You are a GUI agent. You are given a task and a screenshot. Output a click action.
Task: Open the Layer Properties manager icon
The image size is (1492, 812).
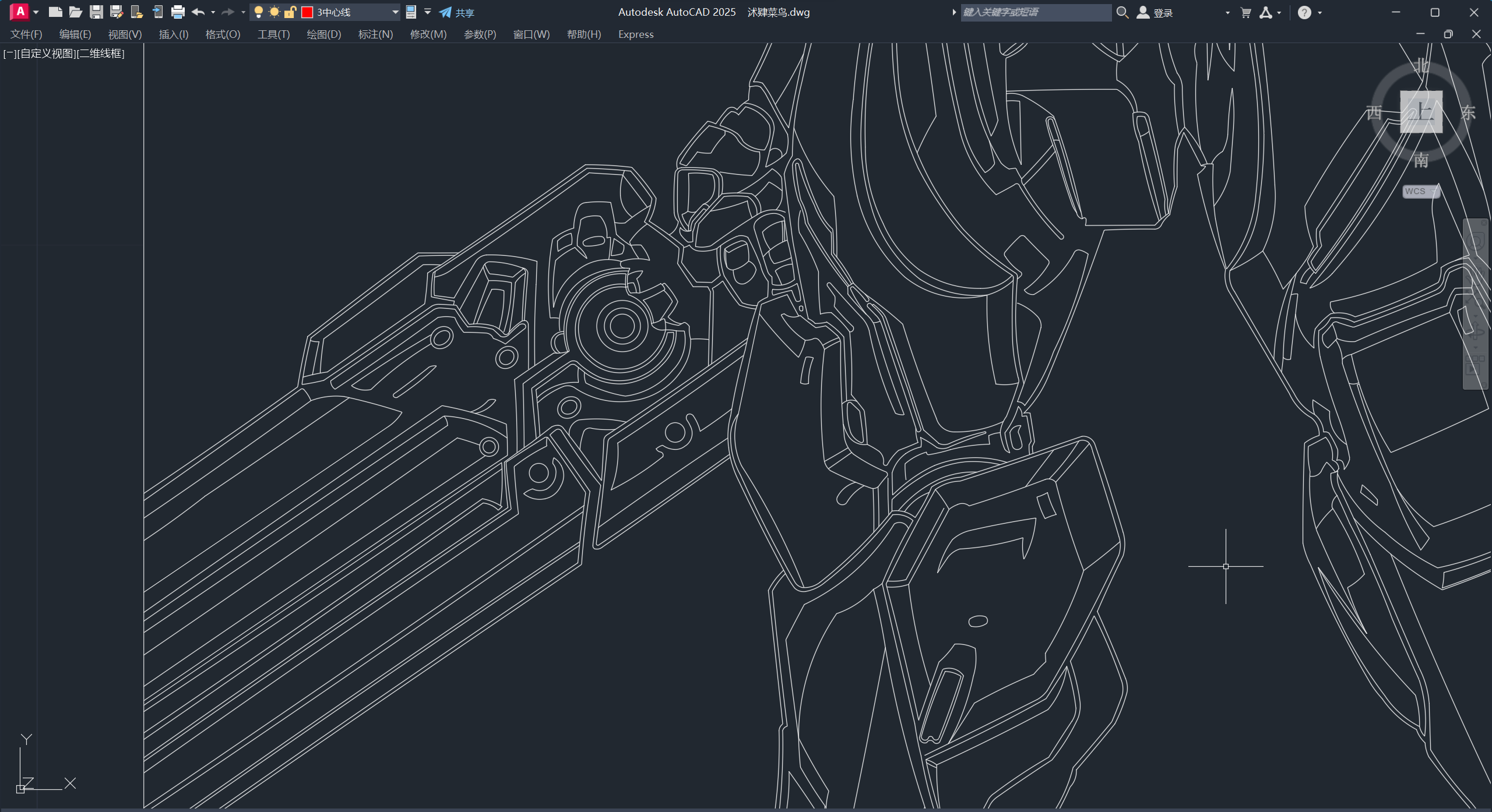pos(411,12)
